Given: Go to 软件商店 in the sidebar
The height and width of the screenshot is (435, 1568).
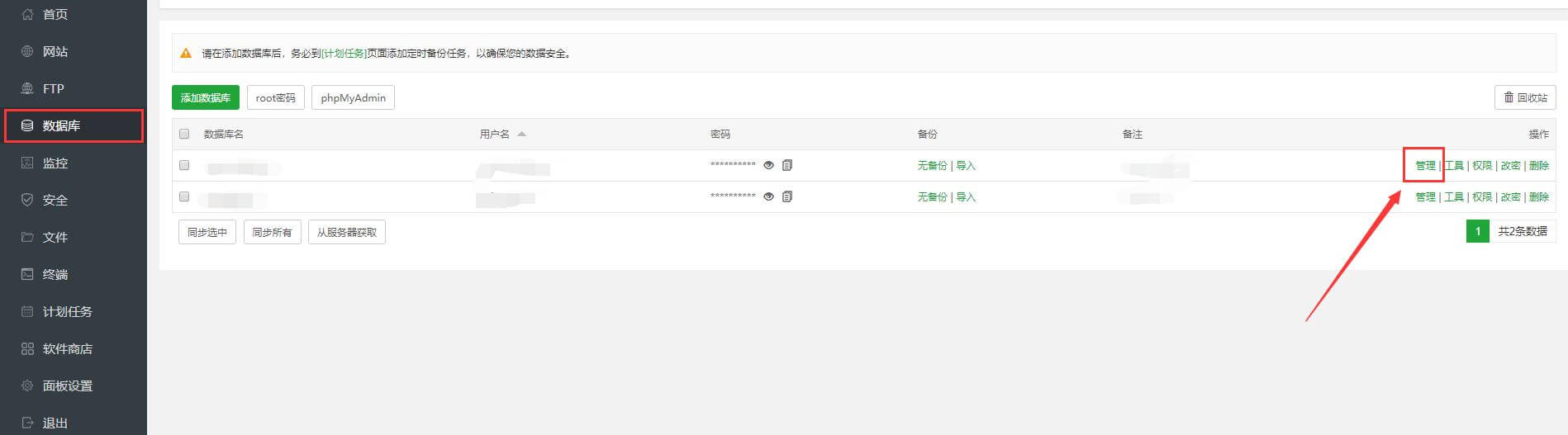Looking at the screenshot, I should coord(67,348).
